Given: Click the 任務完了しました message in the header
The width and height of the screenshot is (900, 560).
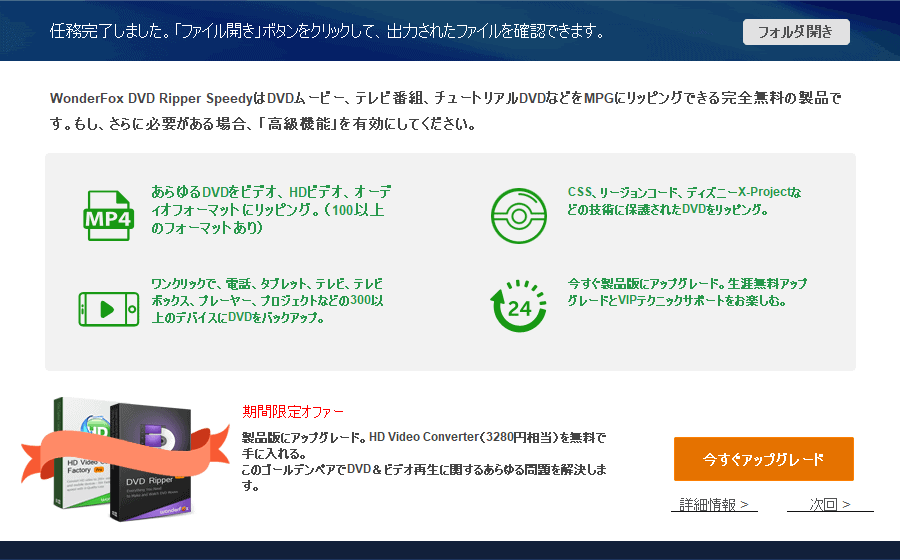Looking at the screenshot, I should [327, 31].
